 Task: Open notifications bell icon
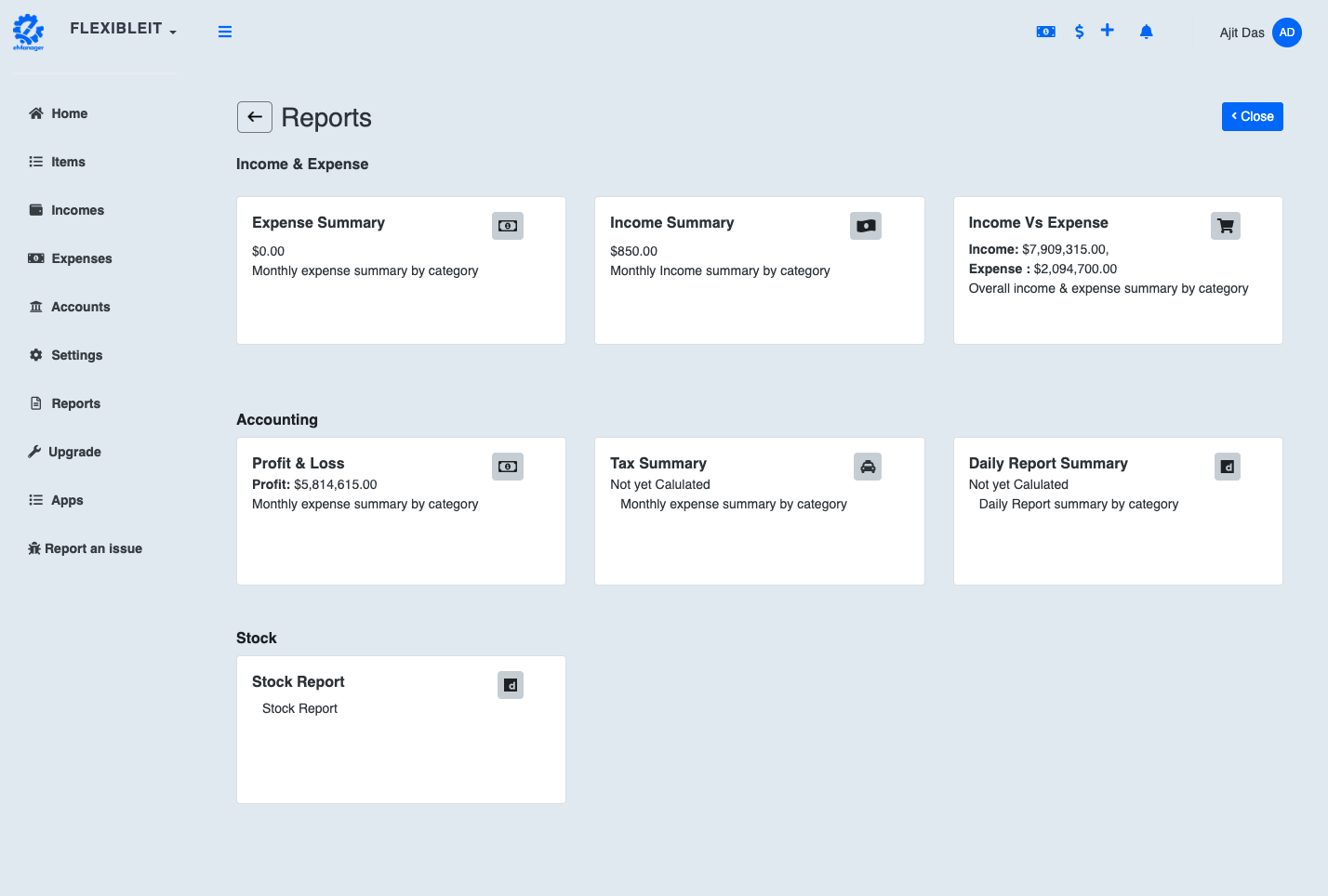1146,32
